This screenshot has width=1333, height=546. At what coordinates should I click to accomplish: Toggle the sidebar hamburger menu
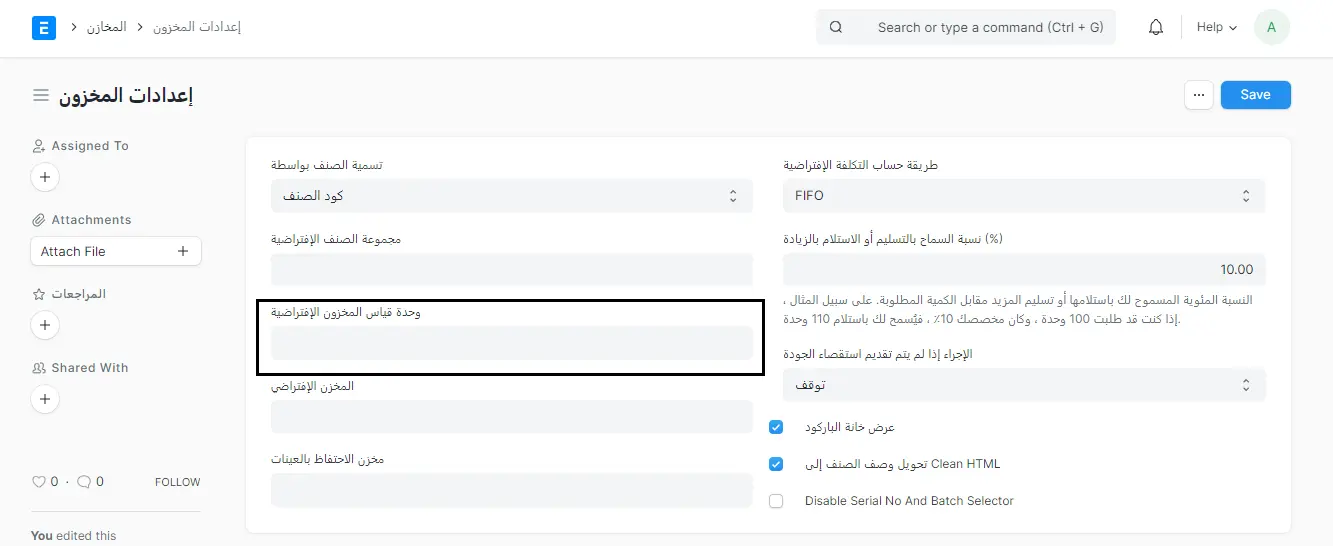coord(41,95)
